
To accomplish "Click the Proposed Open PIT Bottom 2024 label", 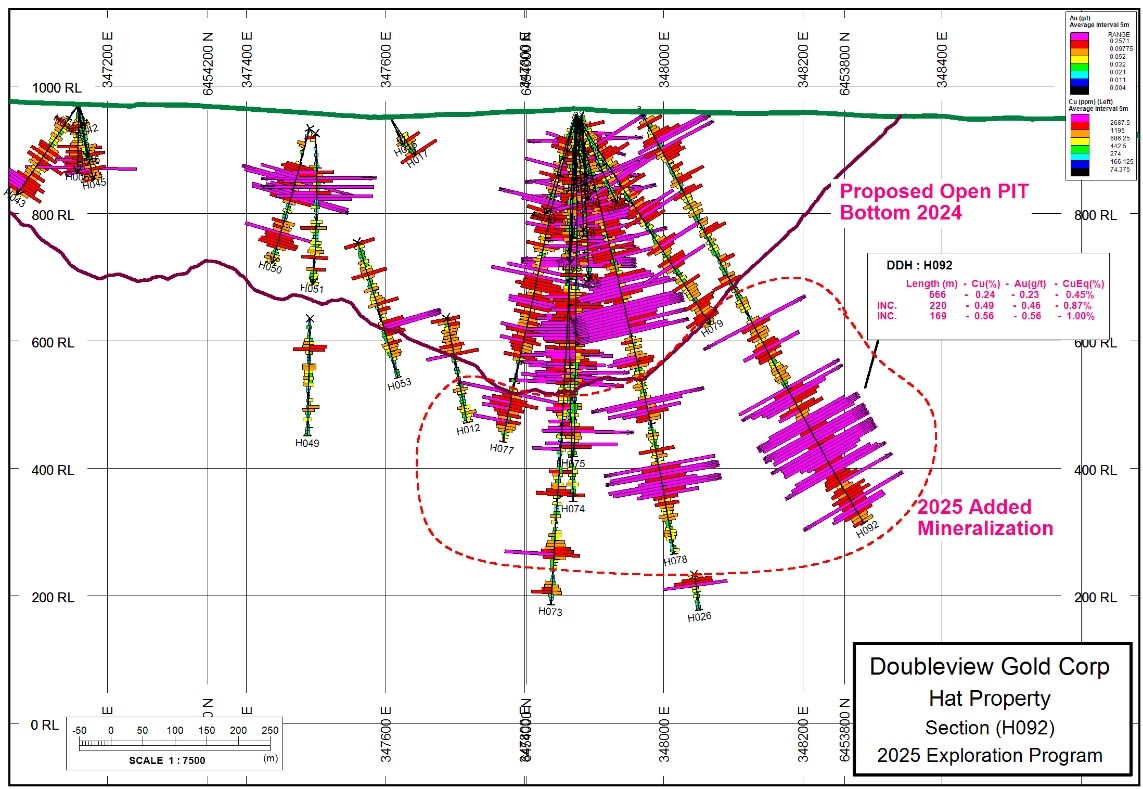I will 933,201.
